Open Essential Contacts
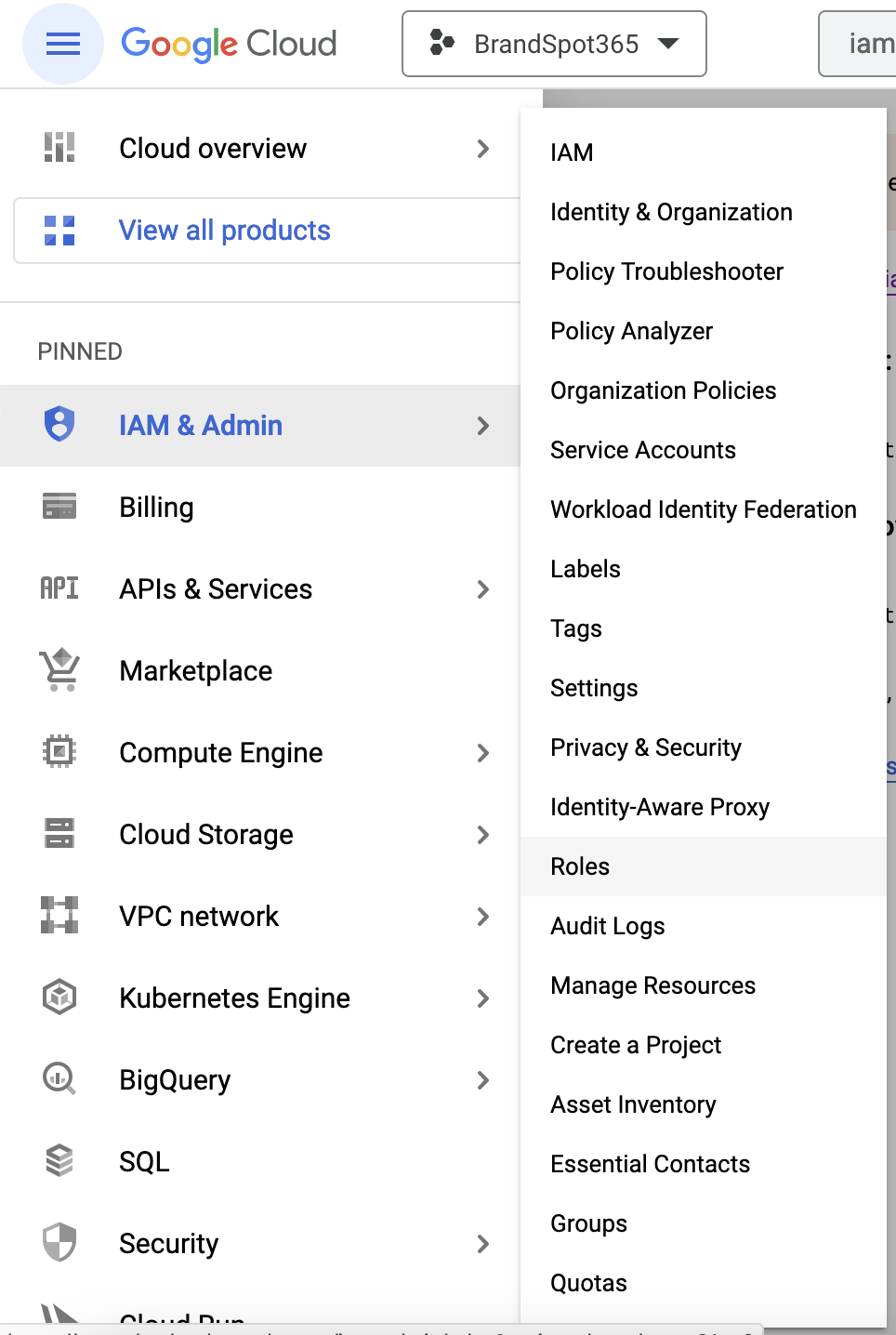Screen dimensions: 896x1335 point(703,1164)
